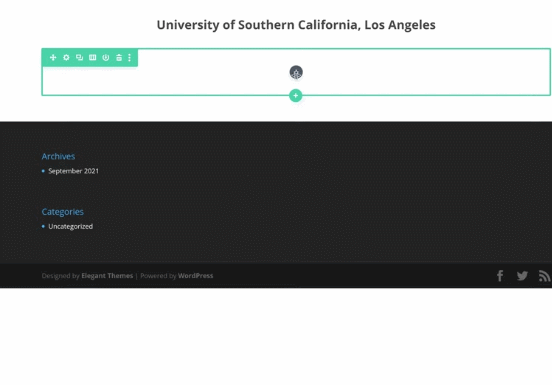Save row to library power icon
Image resolution: width=552 pixels, height=385 pixels.
pos(106,57)
